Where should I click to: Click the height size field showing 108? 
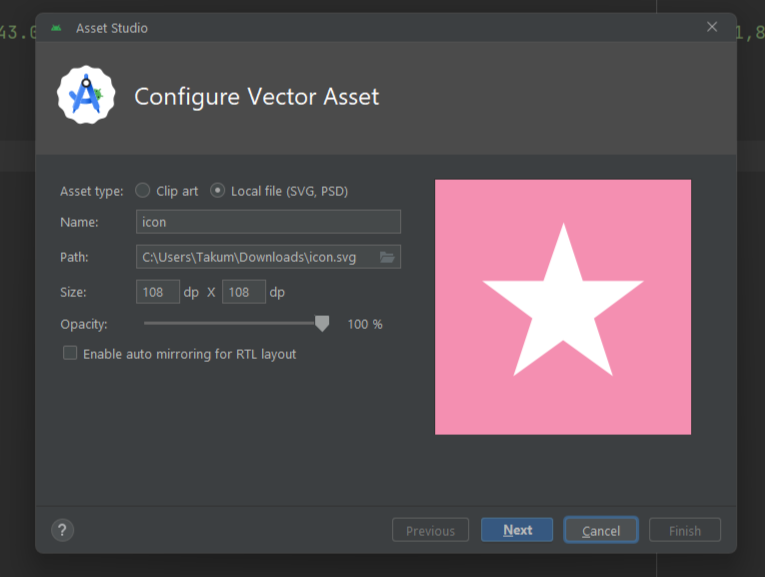244,292
